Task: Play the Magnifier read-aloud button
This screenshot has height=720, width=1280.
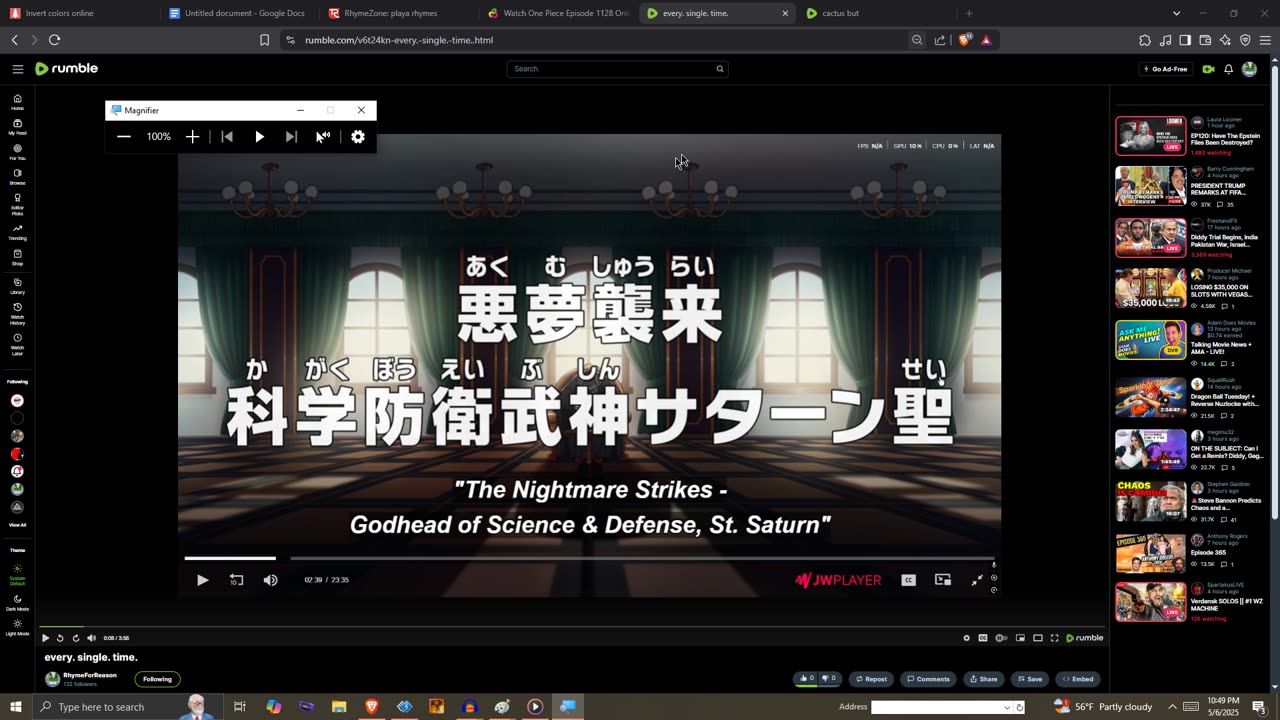Action: (259, 137)
